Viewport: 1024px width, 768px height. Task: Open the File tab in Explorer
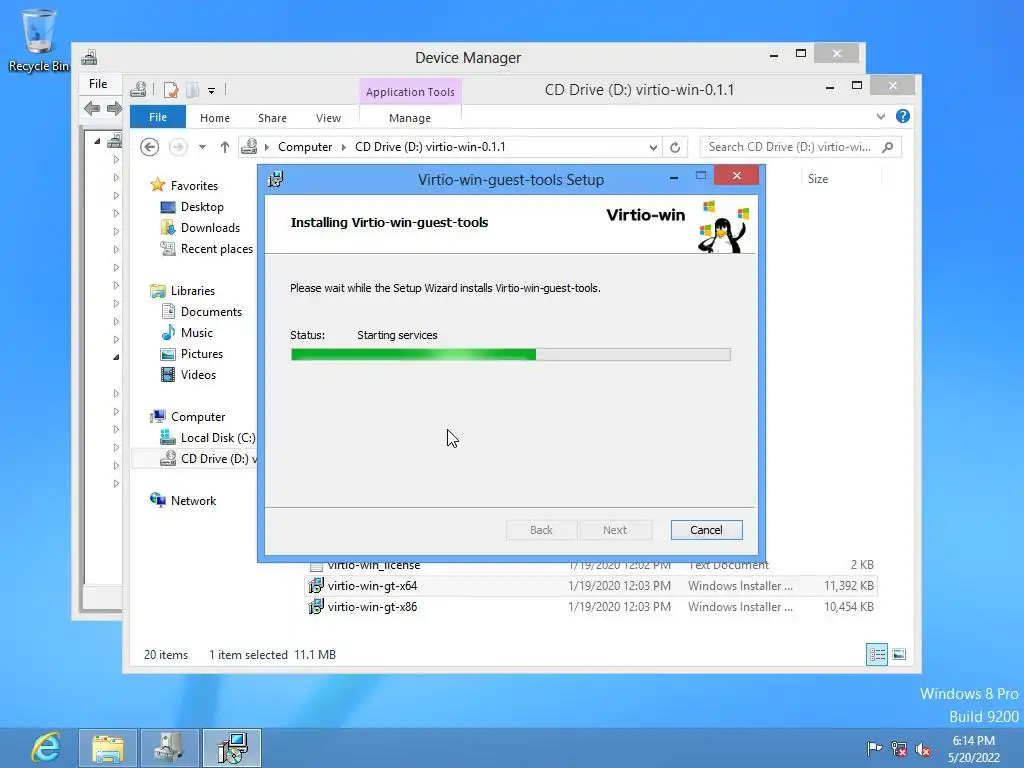[158, 117]
